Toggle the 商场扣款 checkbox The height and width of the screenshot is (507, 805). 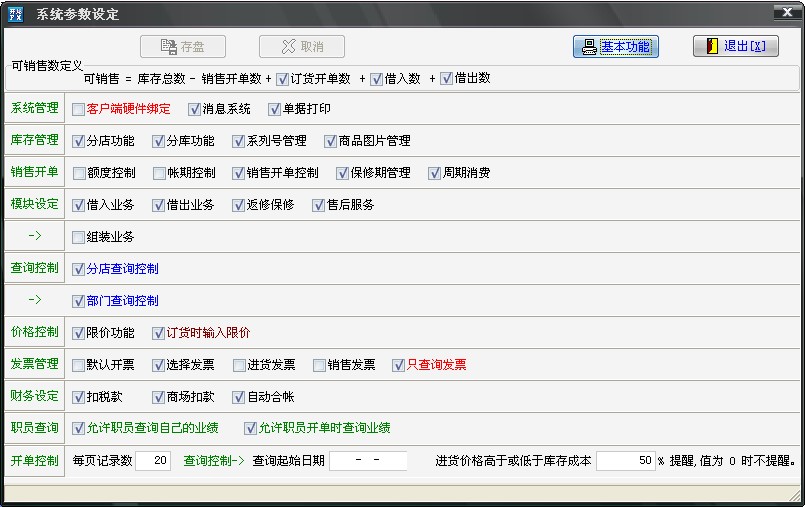[158, 397]
